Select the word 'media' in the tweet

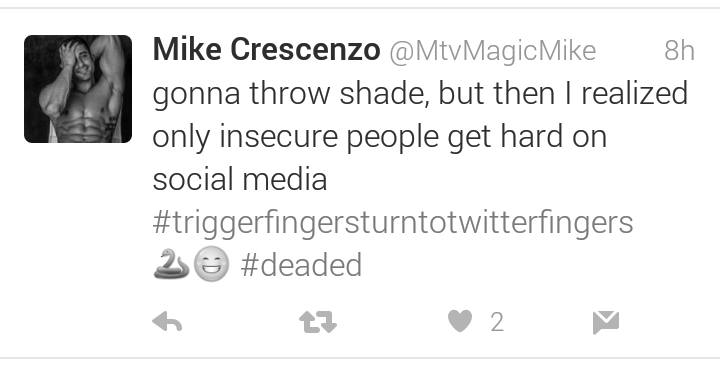[x=285, y=179]
